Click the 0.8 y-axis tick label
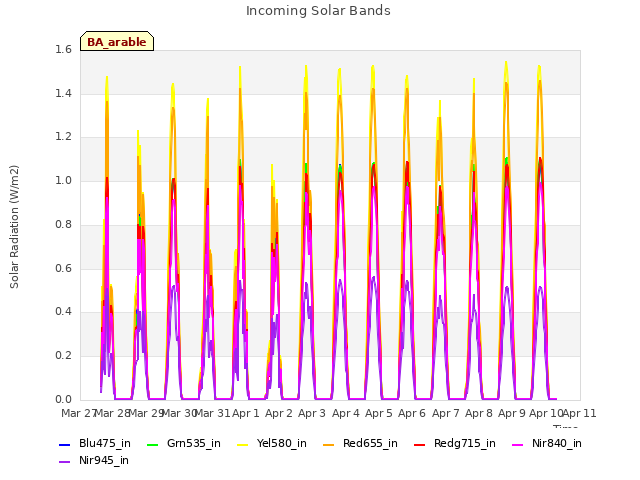This screenshot has height=480, width=640. click(63, 224)
